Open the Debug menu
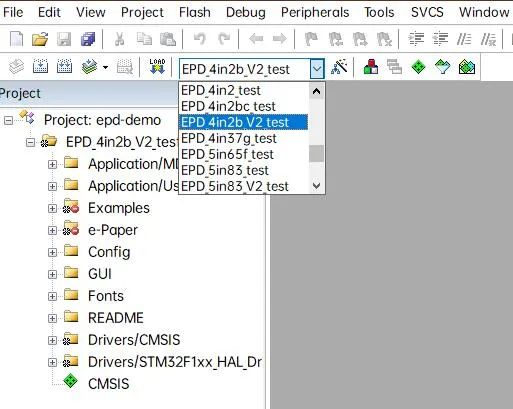 246,12
